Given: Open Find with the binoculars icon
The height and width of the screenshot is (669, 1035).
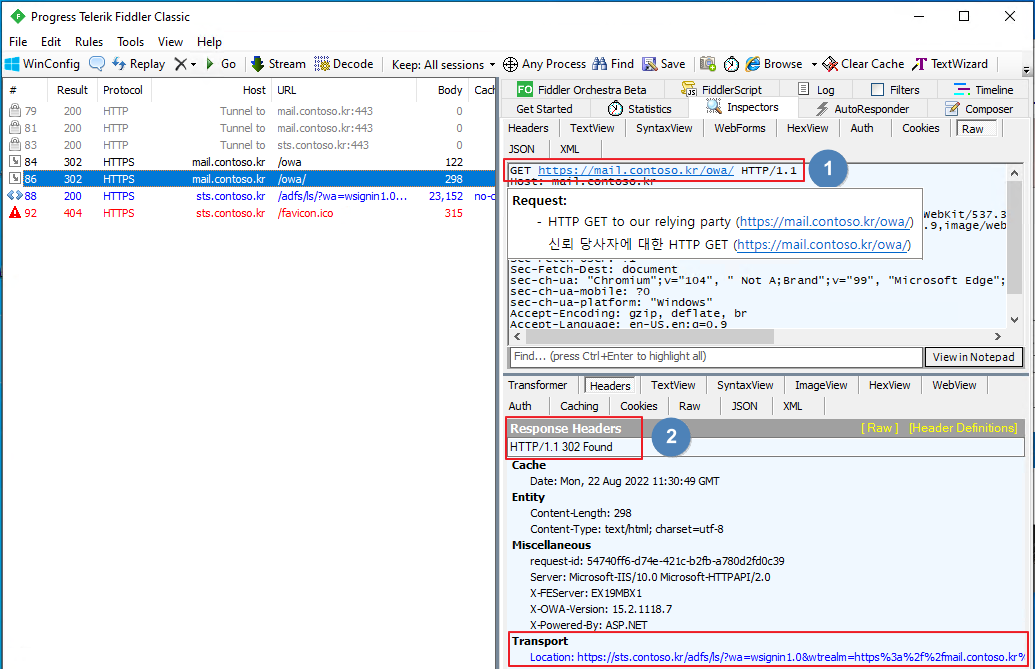Looking at the screenshot, I should pyautogui.click(x=599, y=64).
